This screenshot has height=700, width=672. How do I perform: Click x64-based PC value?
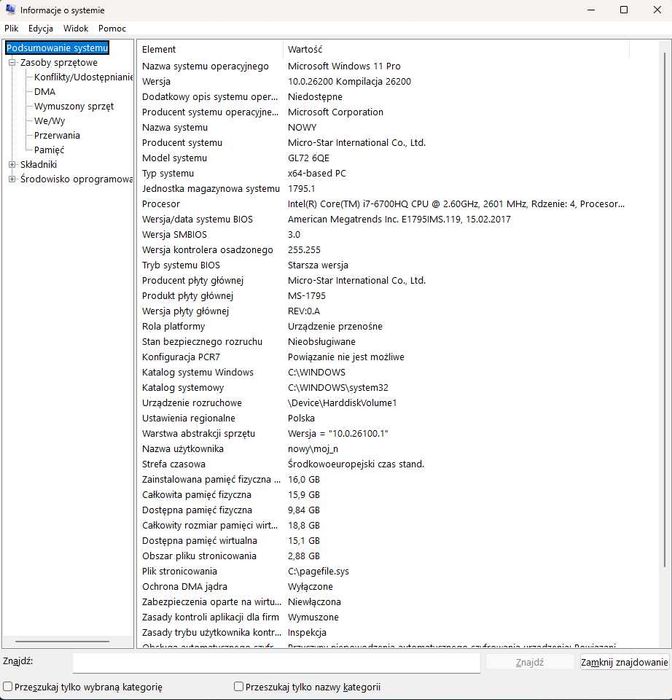(x=317, y=173)
